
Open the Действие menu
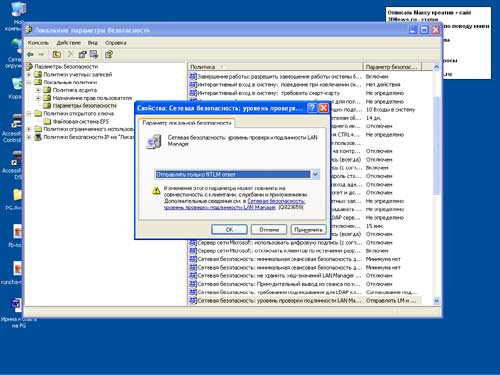click(69, 43)
